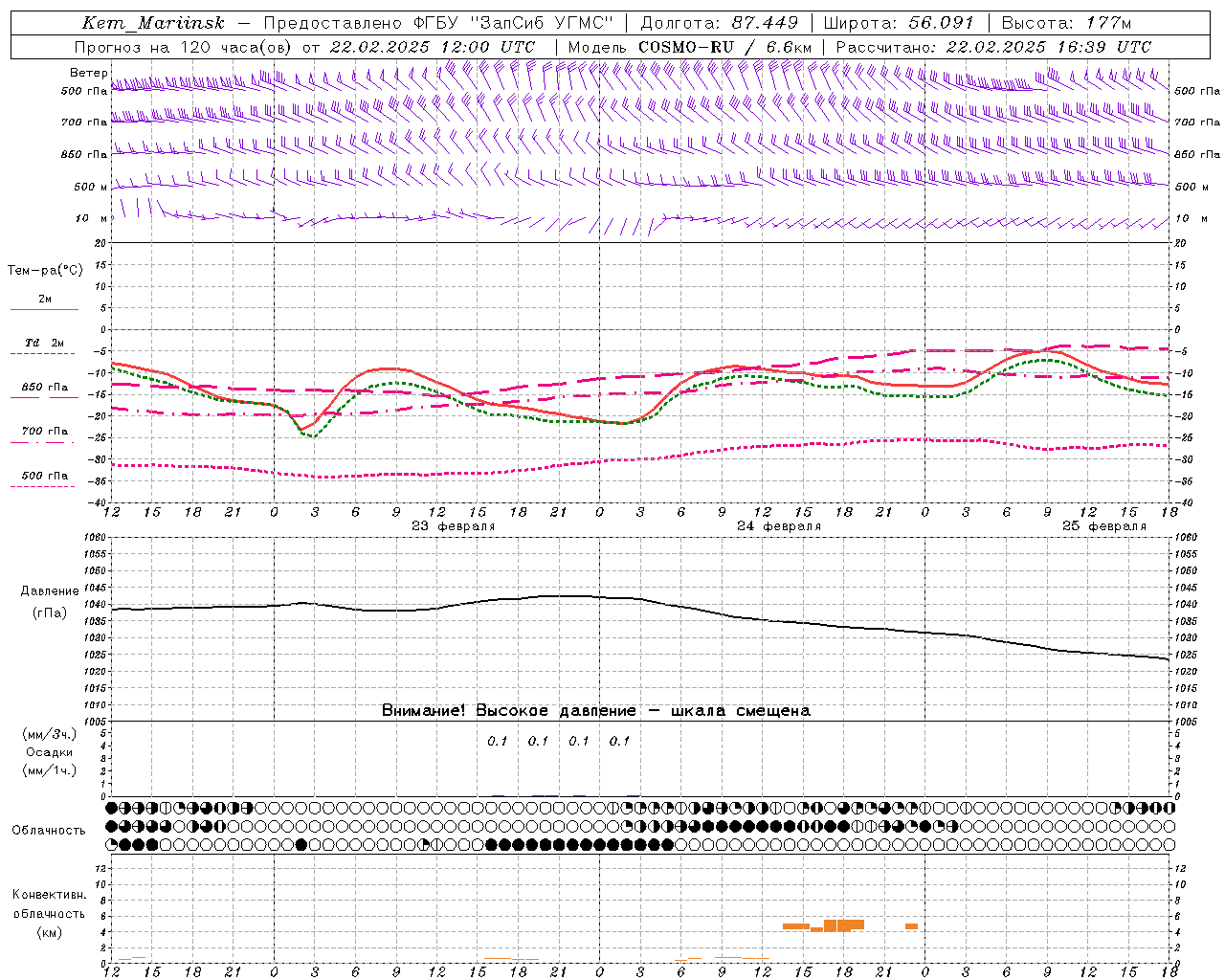Click the '25 февраля' date label

1104,526
